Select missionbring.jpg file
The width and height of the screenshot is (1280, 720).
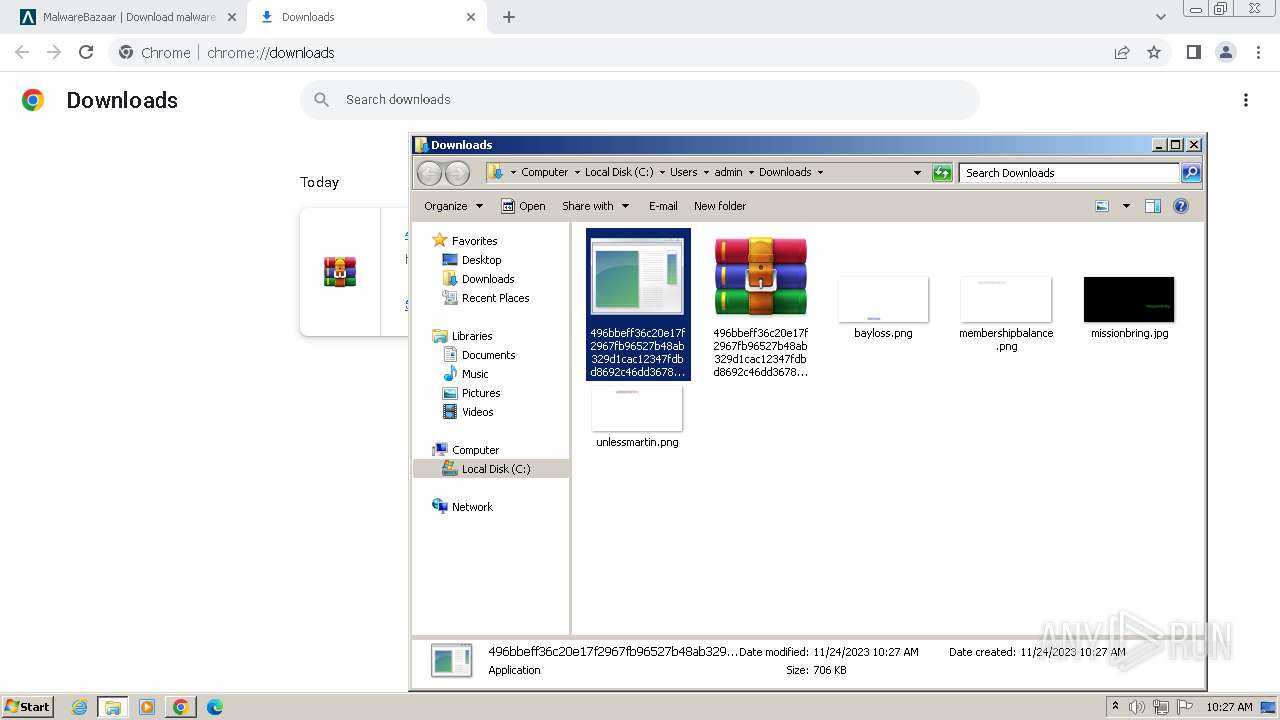coord(1129,309)
